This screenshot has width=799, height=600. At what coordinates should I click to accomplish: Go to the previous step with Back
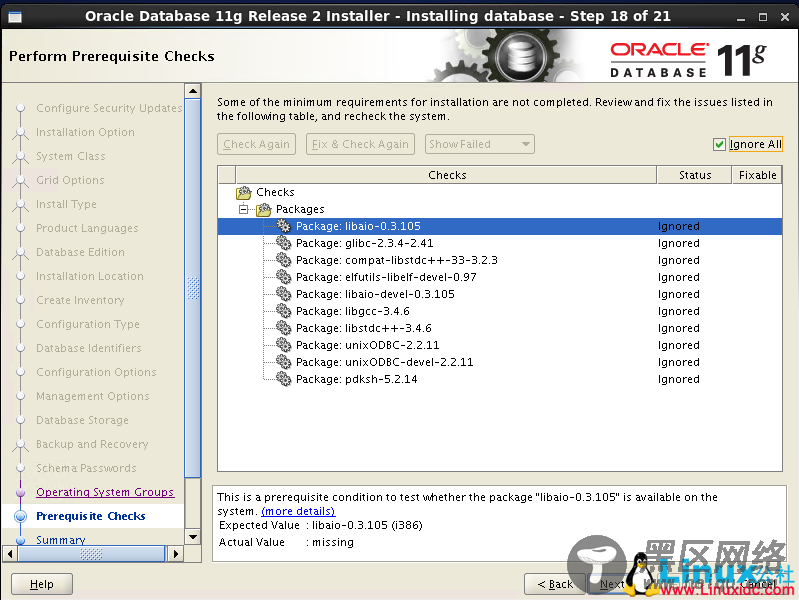tap(555, 584)
